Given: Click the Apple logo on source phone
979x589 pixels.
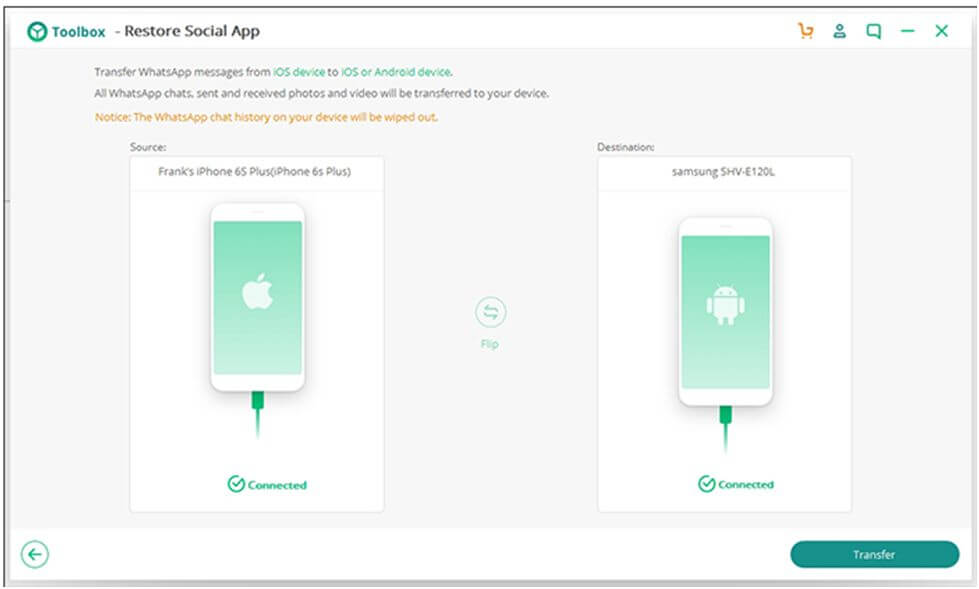Looking at the screenshot, I should 257,293.
